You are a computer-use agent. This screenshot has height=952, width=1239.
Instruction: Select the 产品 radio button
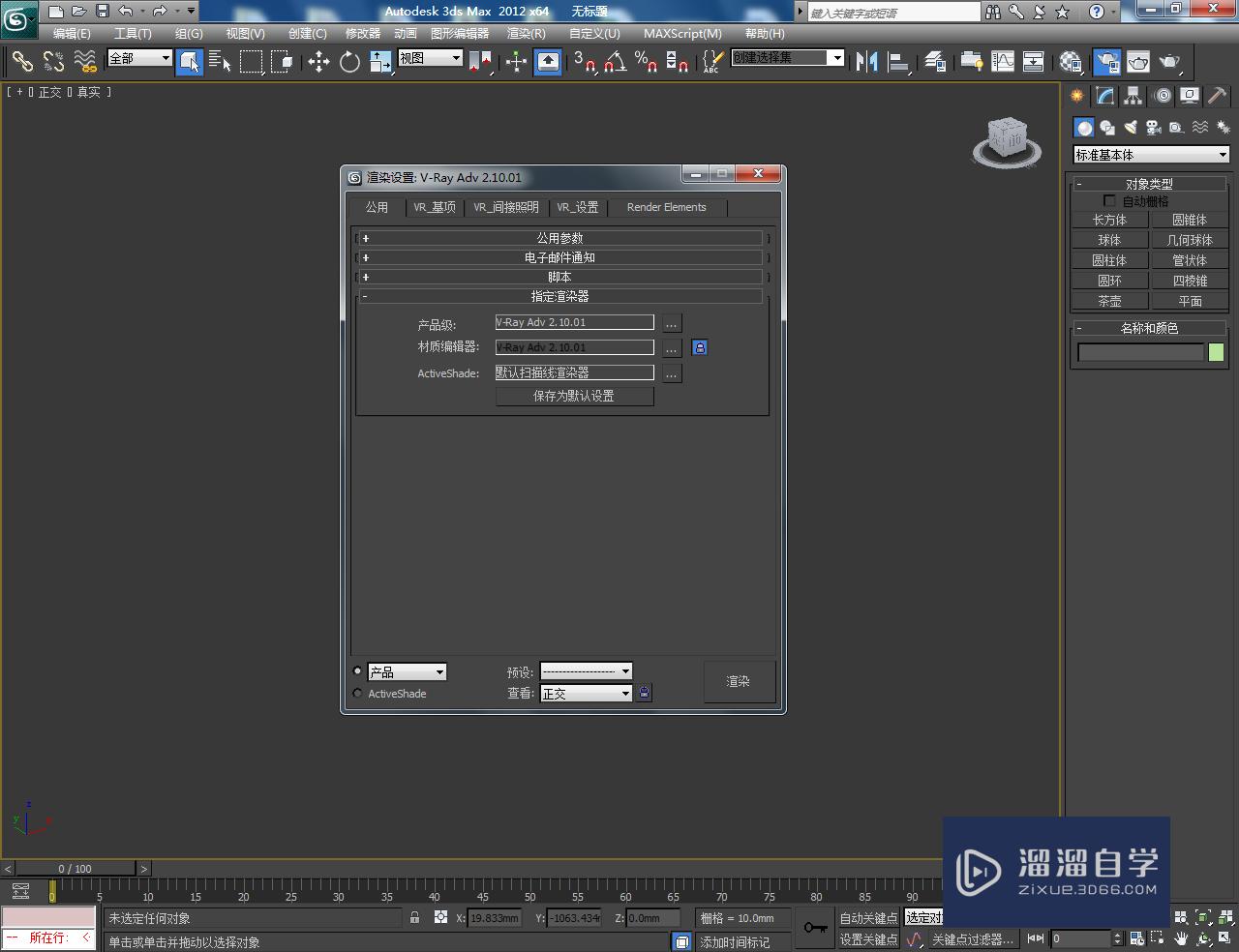click(358, 671)
